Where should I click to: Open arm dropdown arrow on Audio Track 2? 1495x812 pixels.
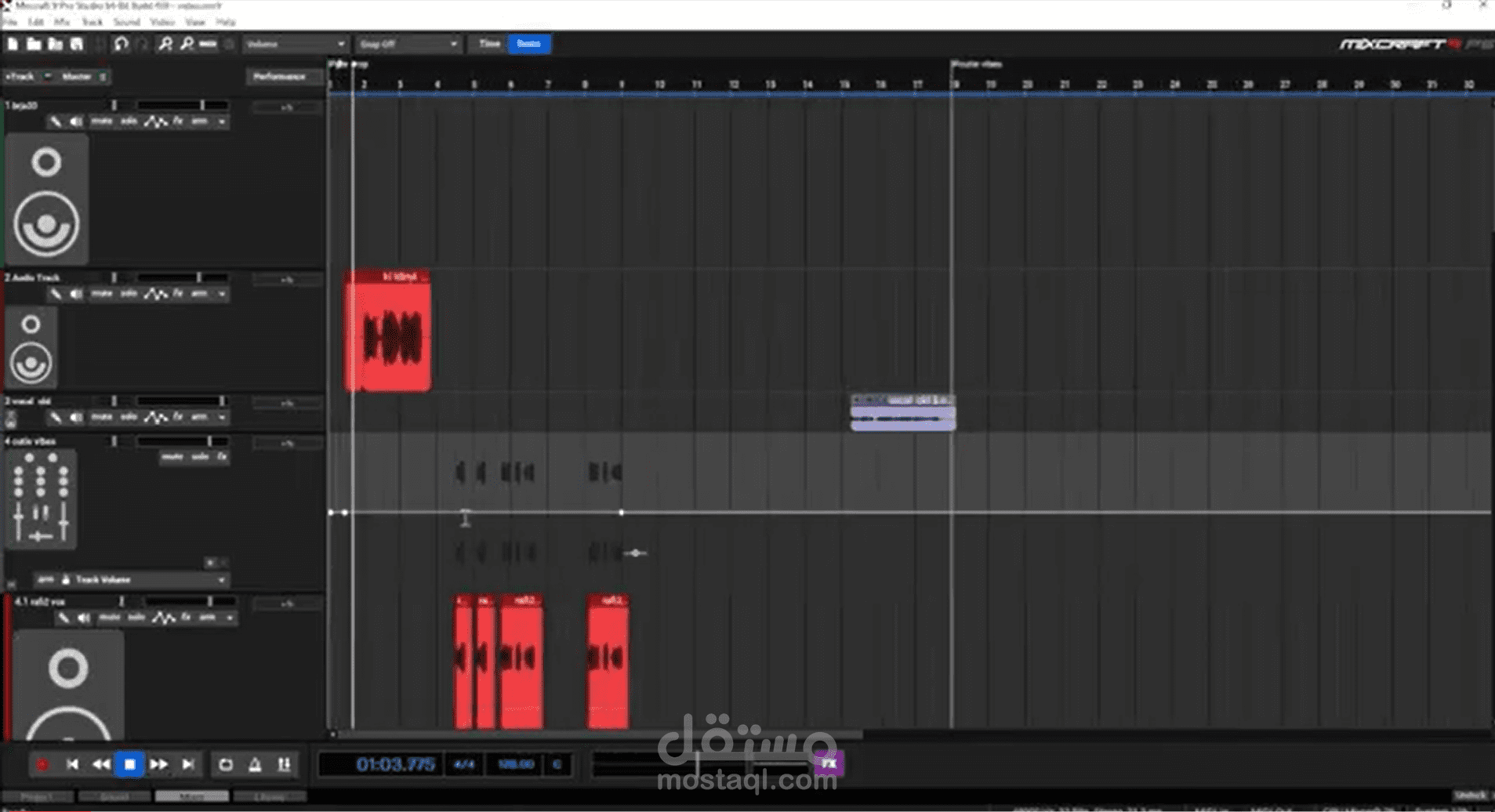click(x=222, y=294)
